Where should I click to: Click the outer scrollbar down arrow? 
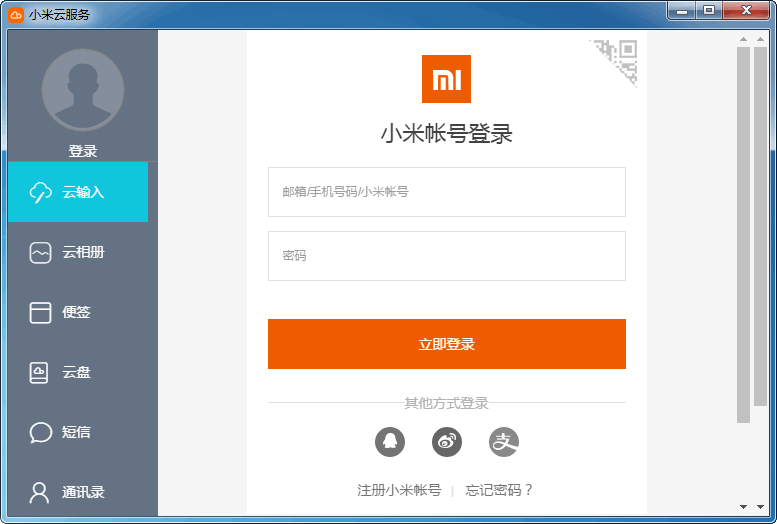coord(761,507)
